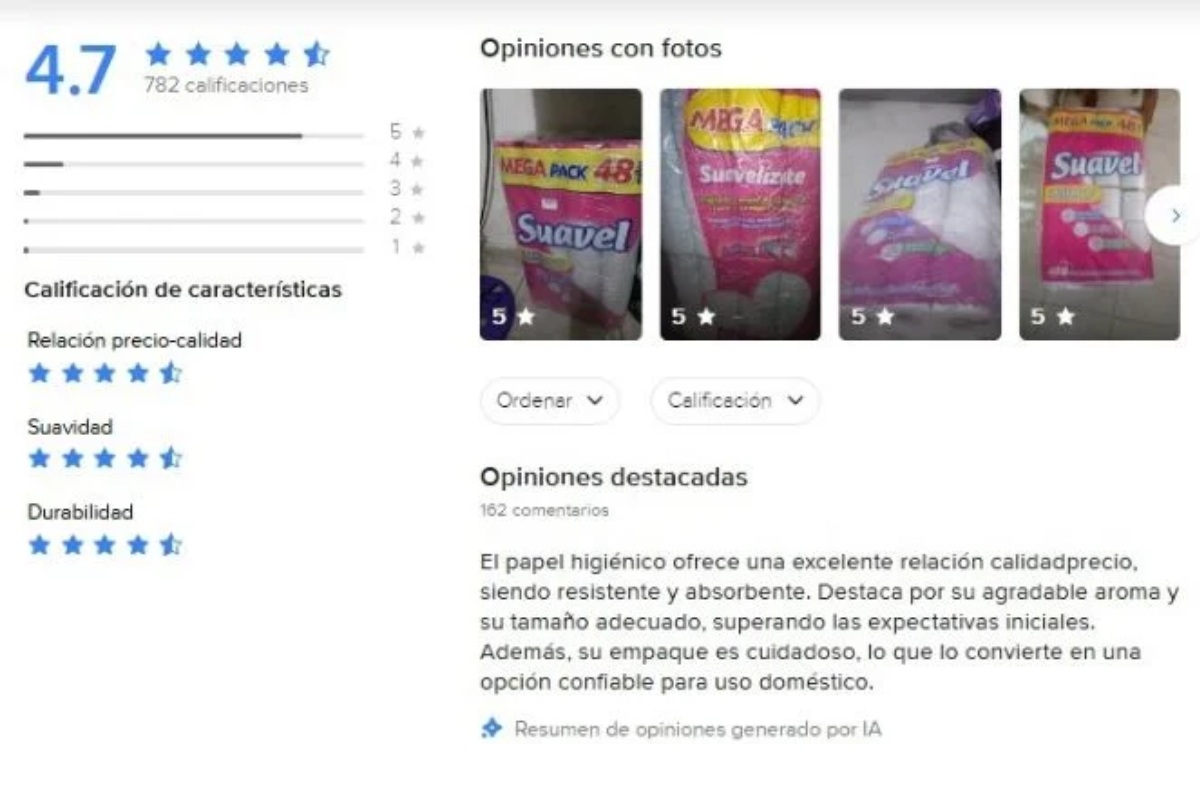The height and width of the screenshot is (795, 1200).
Task: Click the overall rating stars beside 4.7
Action: pyautogui.click(x=237, y=53)
